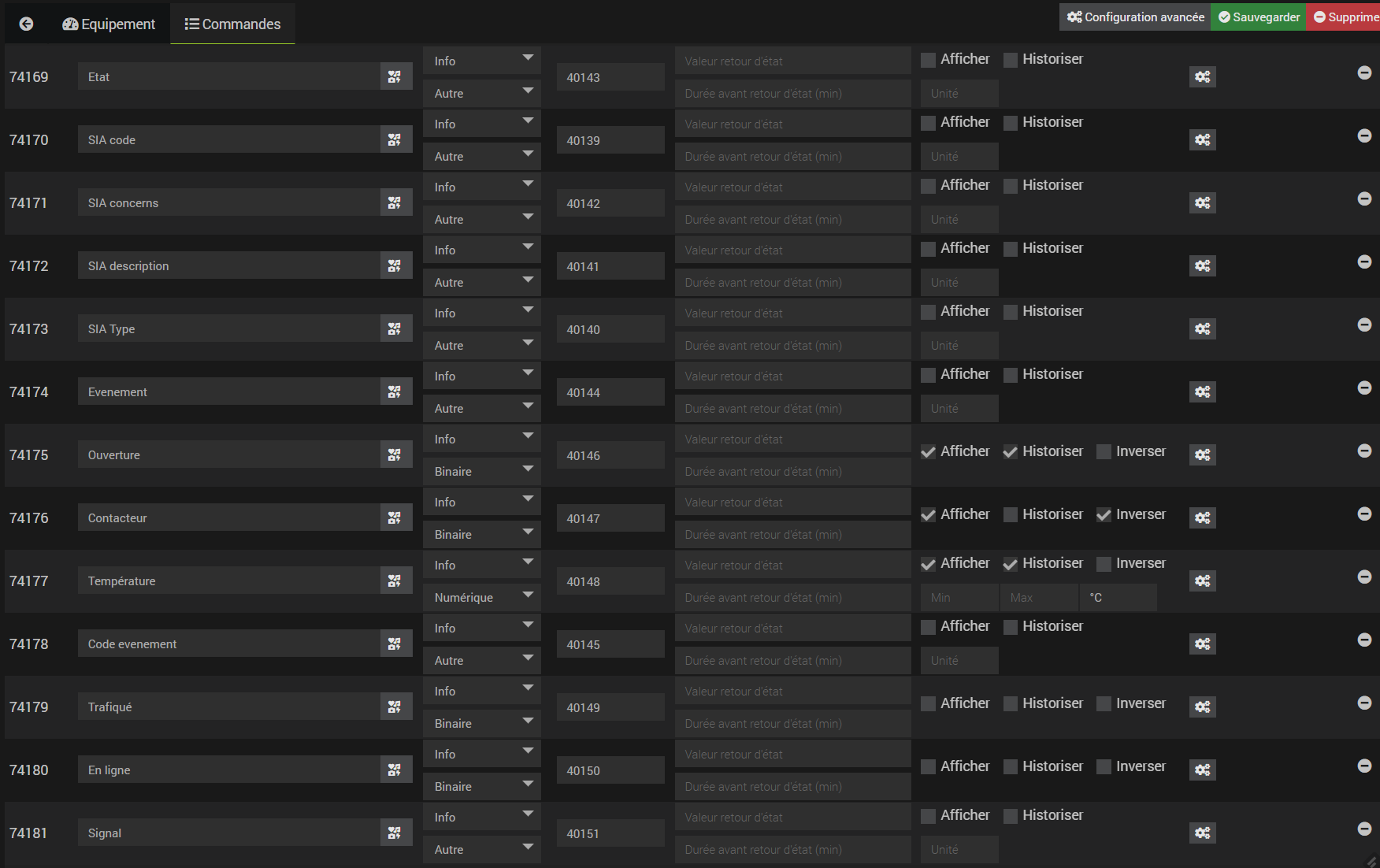The image size is (1380, 868).
Task: Open the Info type dropdown for Trafiqué
Action: point(482,691)
